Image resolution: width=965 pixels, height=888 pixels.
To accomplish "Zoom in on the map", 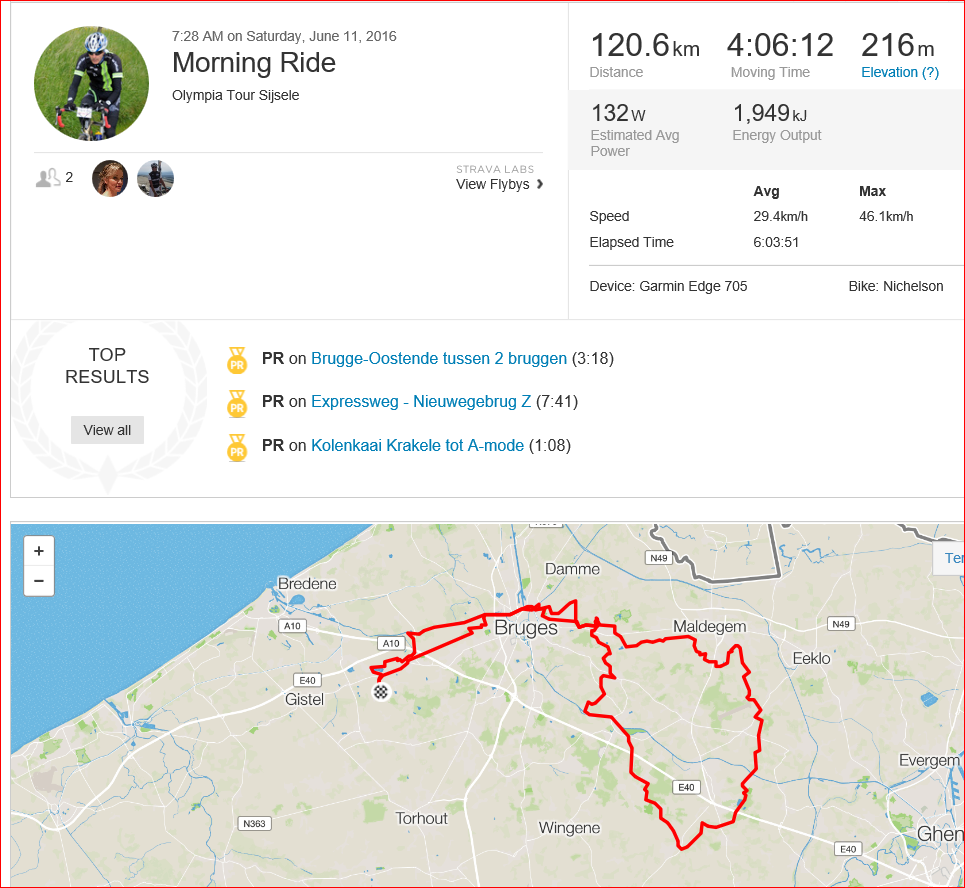I will (39, 551).
